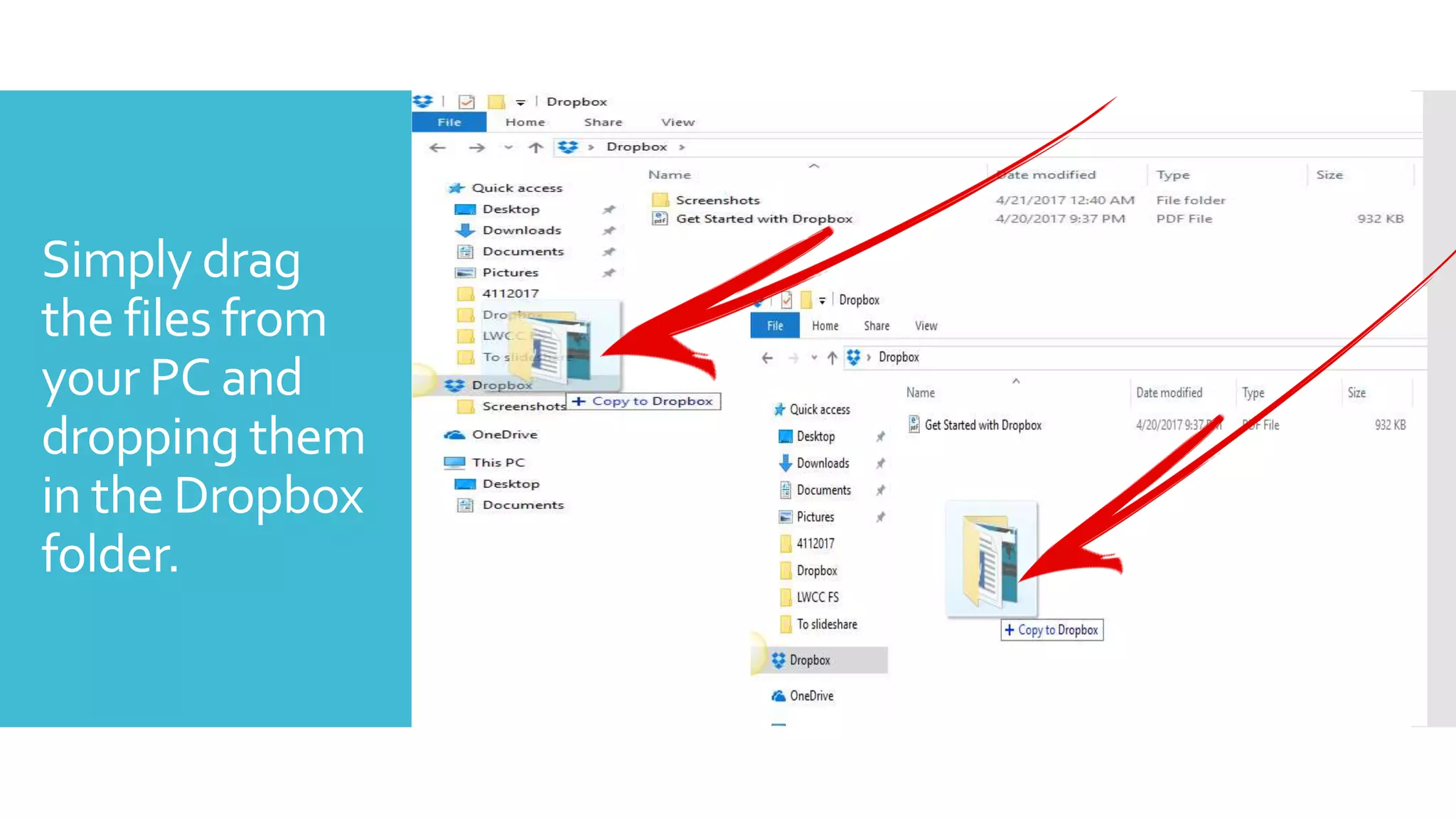This screenshot has width=1456, height=819.
Task: Open Share tab in upper Dropbox window
Action: 603,122
